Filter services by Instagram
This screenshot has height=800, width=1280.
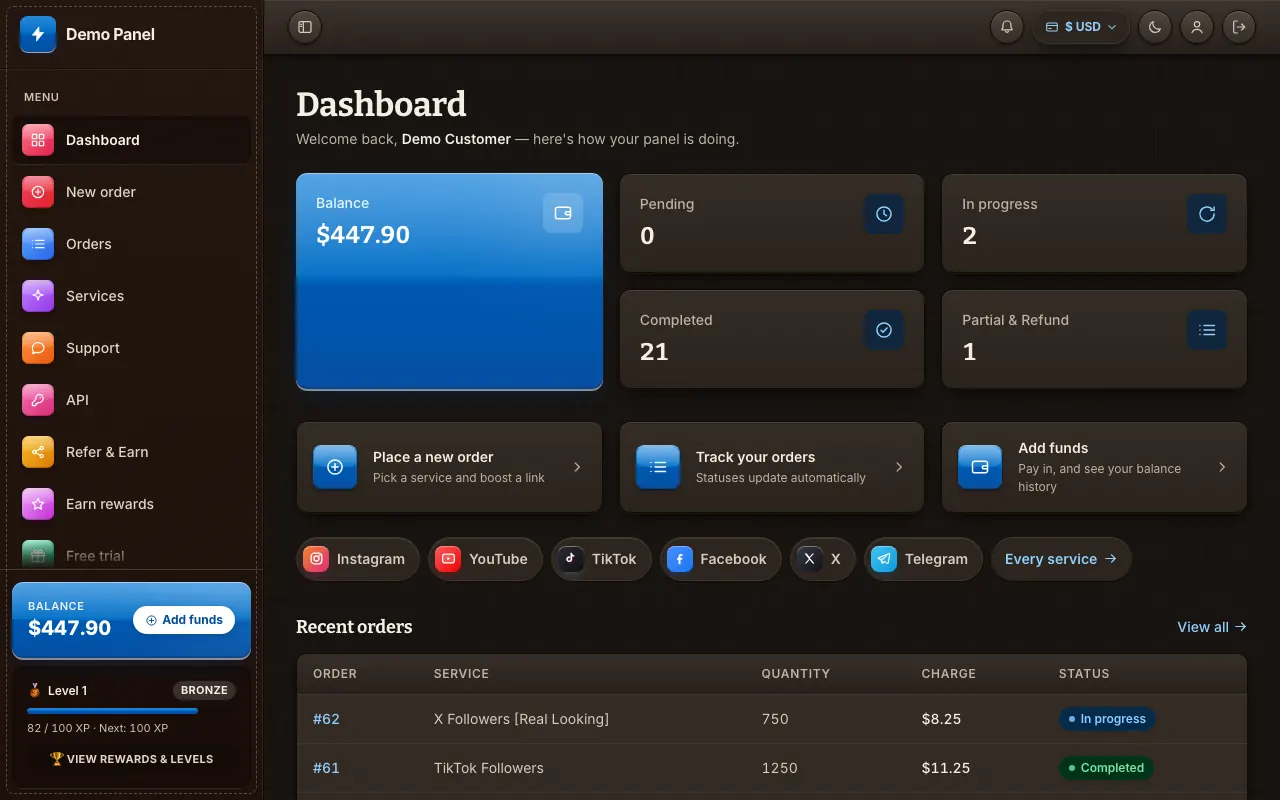357,559
